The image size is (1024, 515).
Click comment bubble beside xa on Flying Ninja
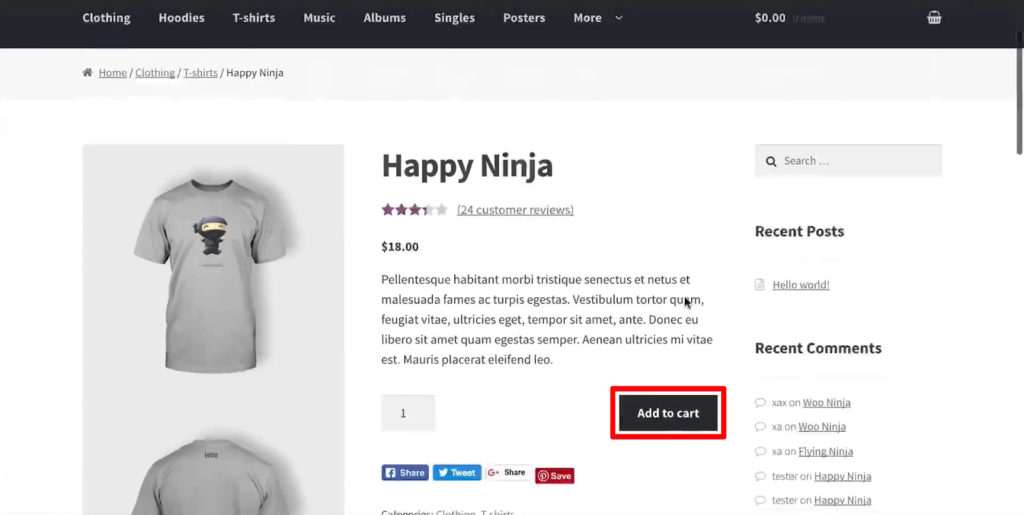760,452
